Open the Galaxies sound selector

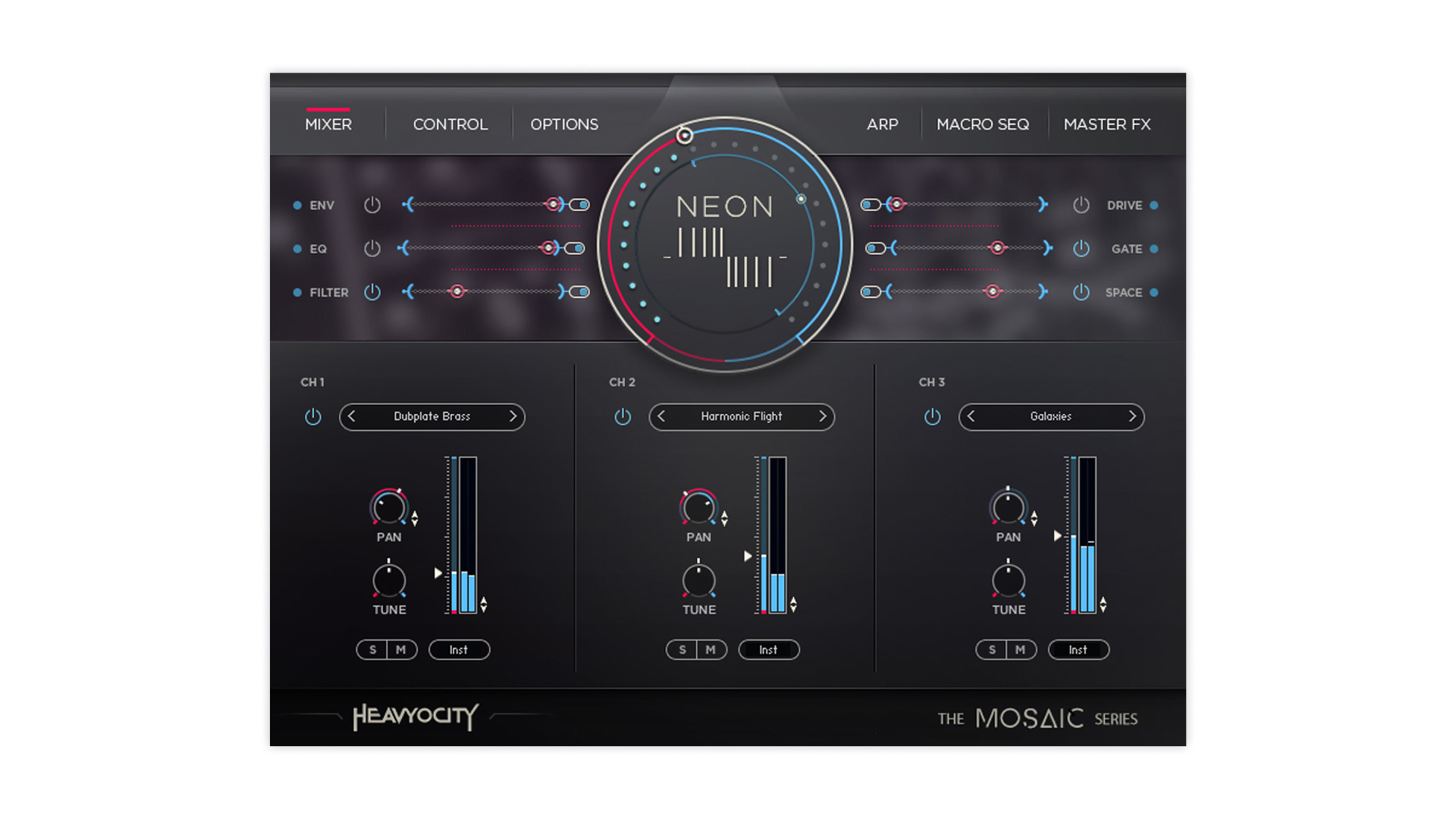point(1050,416)
